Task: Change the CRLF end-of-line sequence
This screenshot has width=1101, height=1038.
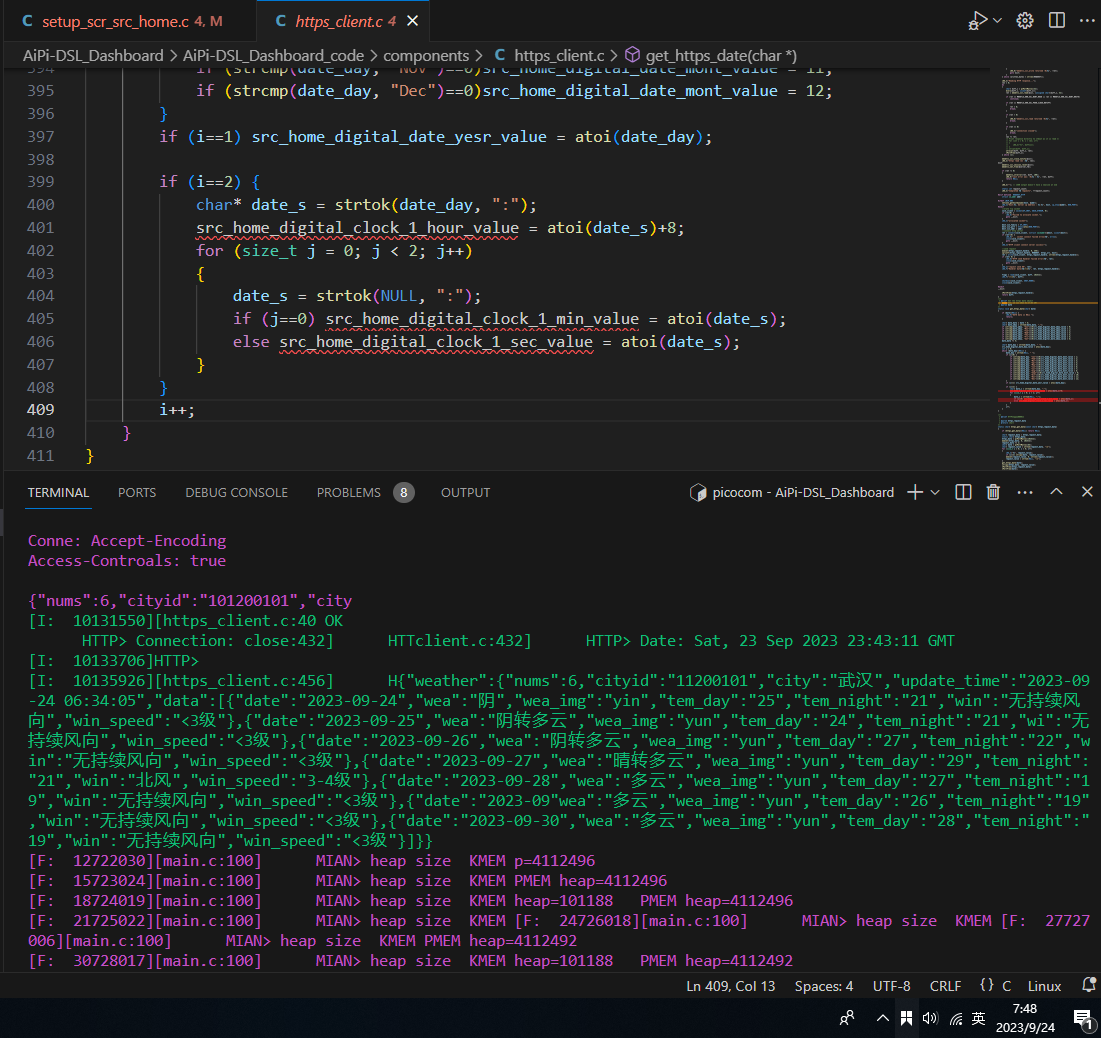Action: point(945,986)
